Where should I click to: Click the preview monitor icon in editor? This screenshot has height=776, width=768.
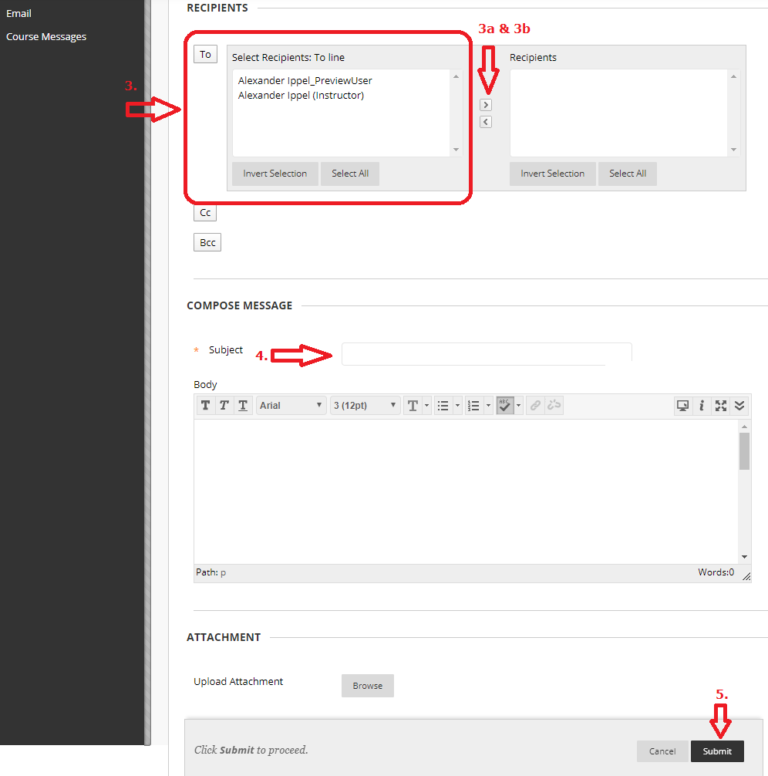(683, 406)
